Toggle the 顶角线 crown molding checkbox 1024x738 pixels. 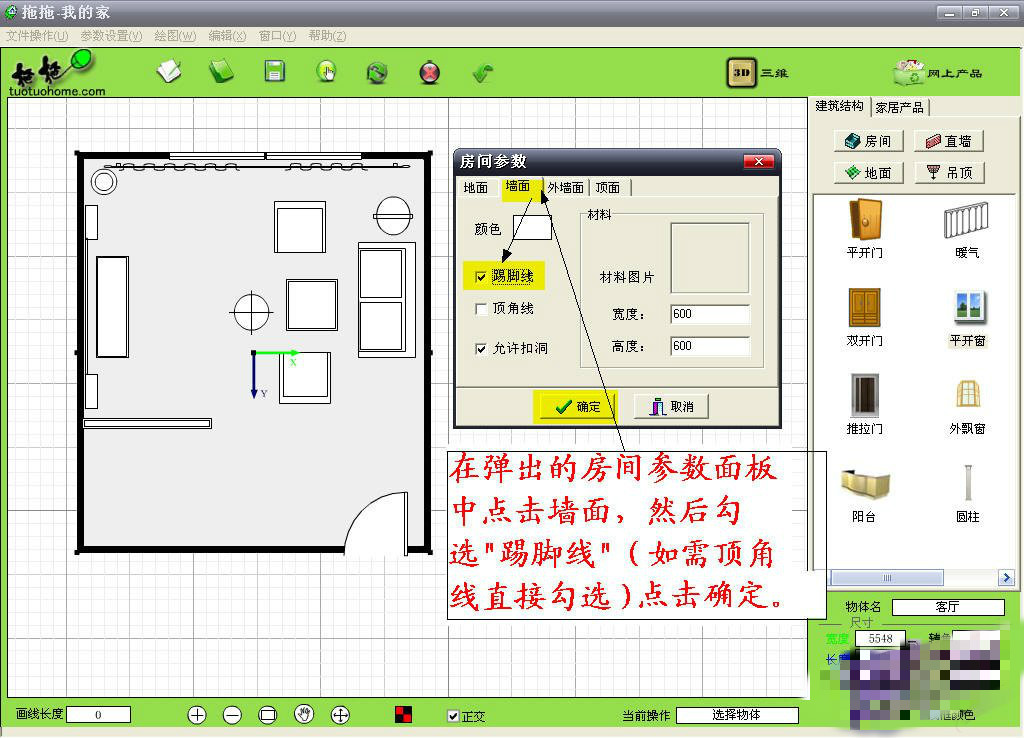coord(481,309)
